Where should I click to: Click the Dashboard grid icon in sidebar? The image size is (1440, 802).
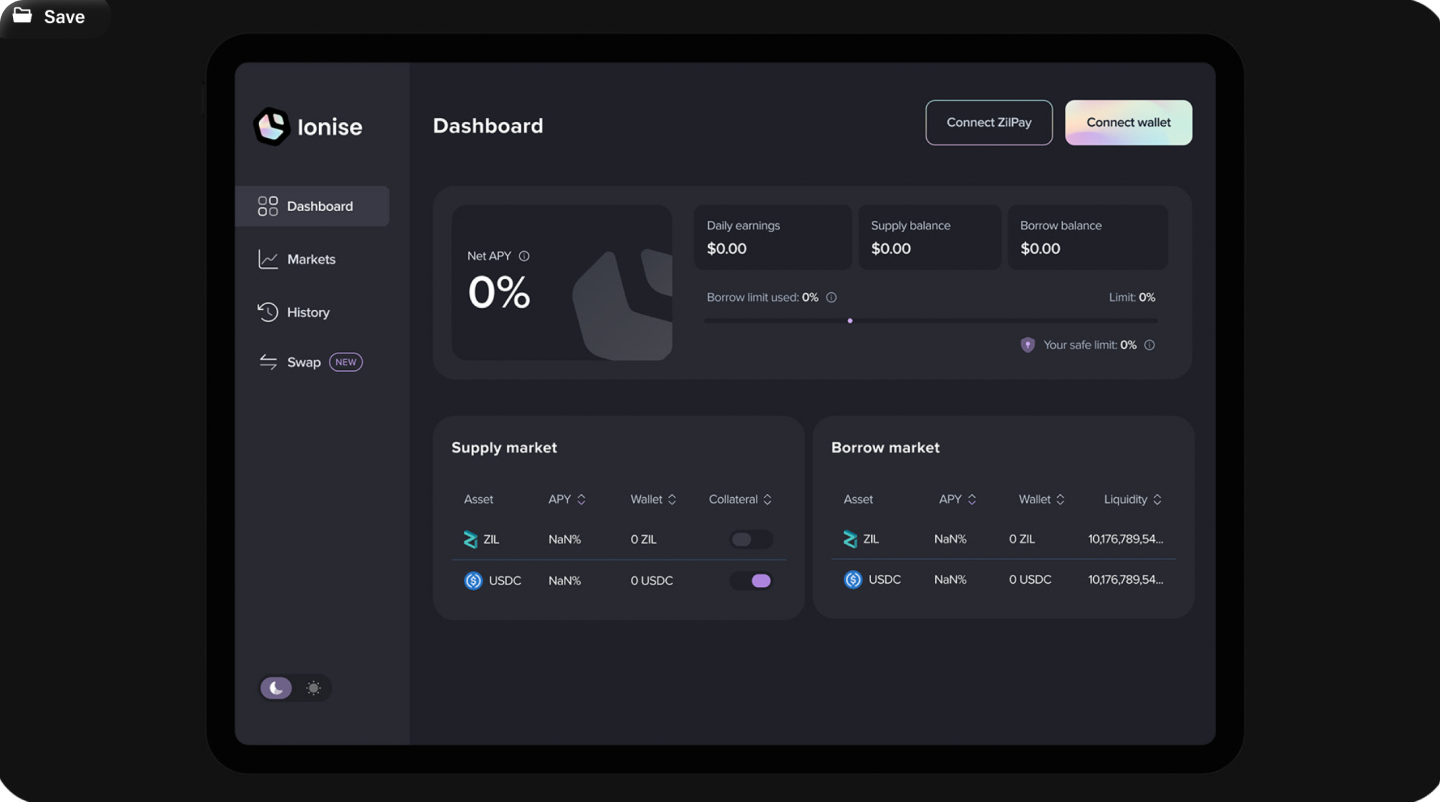(268, 206)
